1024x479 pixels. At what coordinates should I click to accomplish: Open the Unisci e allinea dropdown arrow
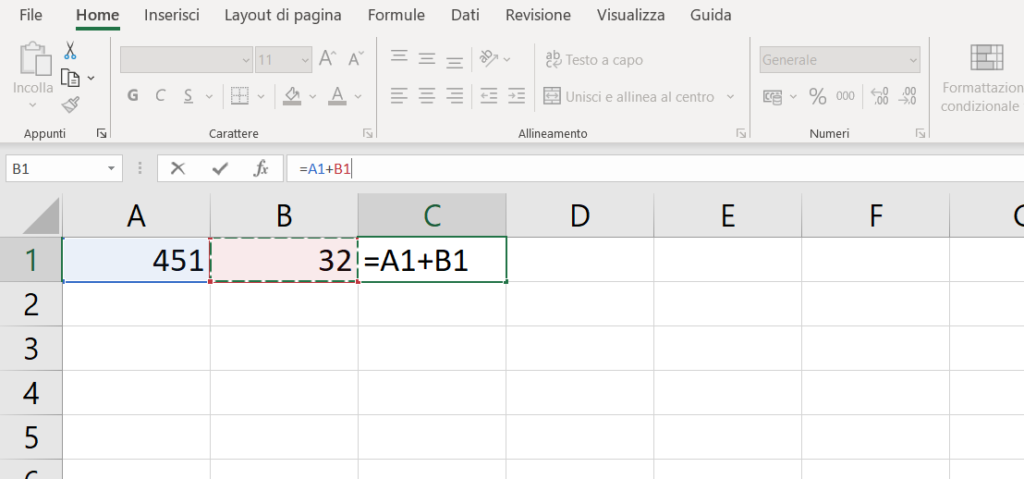click(x=730, y=97)
